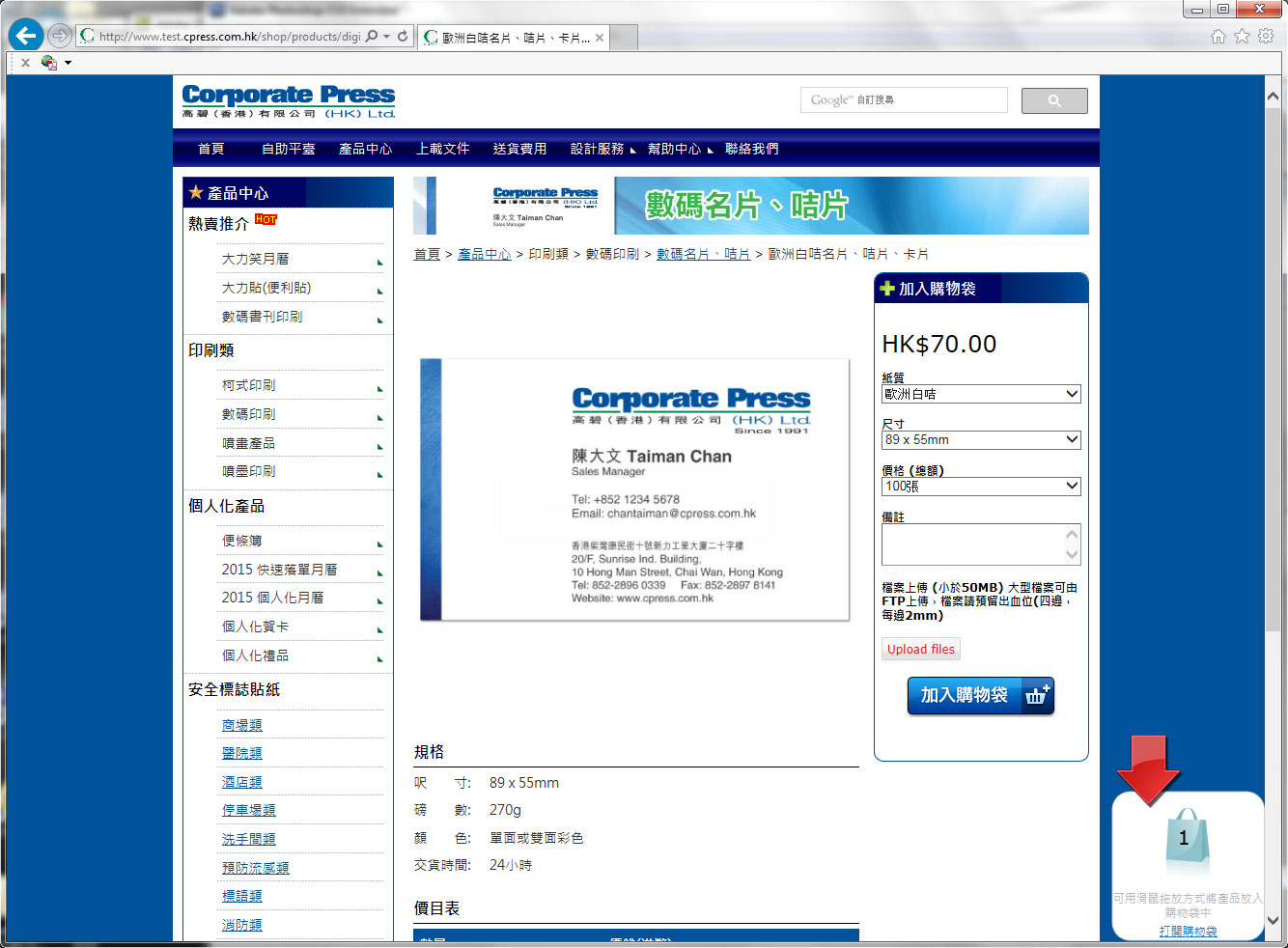Open the favorites star icon
This screenshot has height=948, width=1288.
(1242, 36)
